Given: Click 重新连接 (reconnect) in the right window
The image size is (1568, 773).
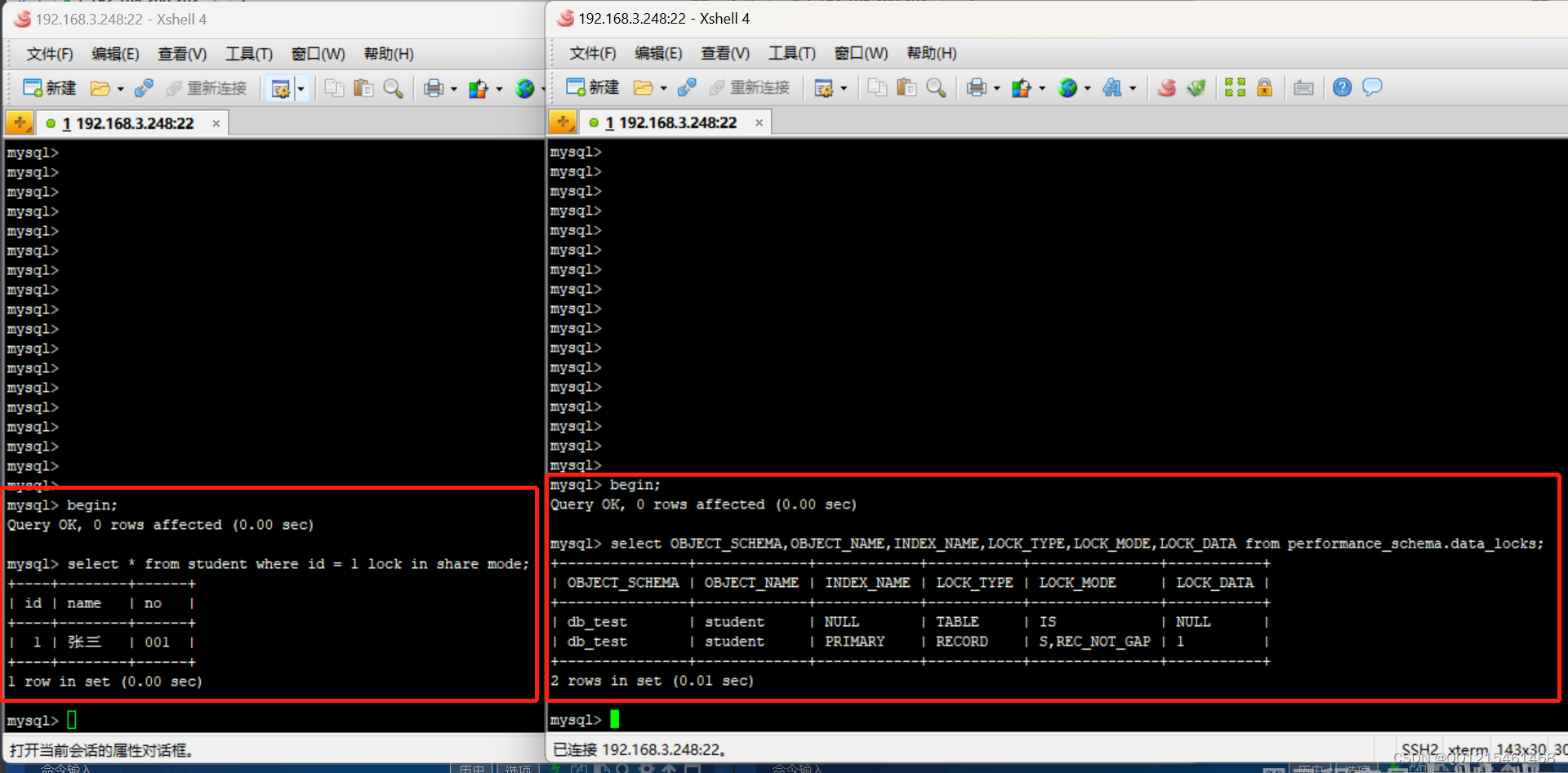Looking at the screenshot, I should point(750,87).
